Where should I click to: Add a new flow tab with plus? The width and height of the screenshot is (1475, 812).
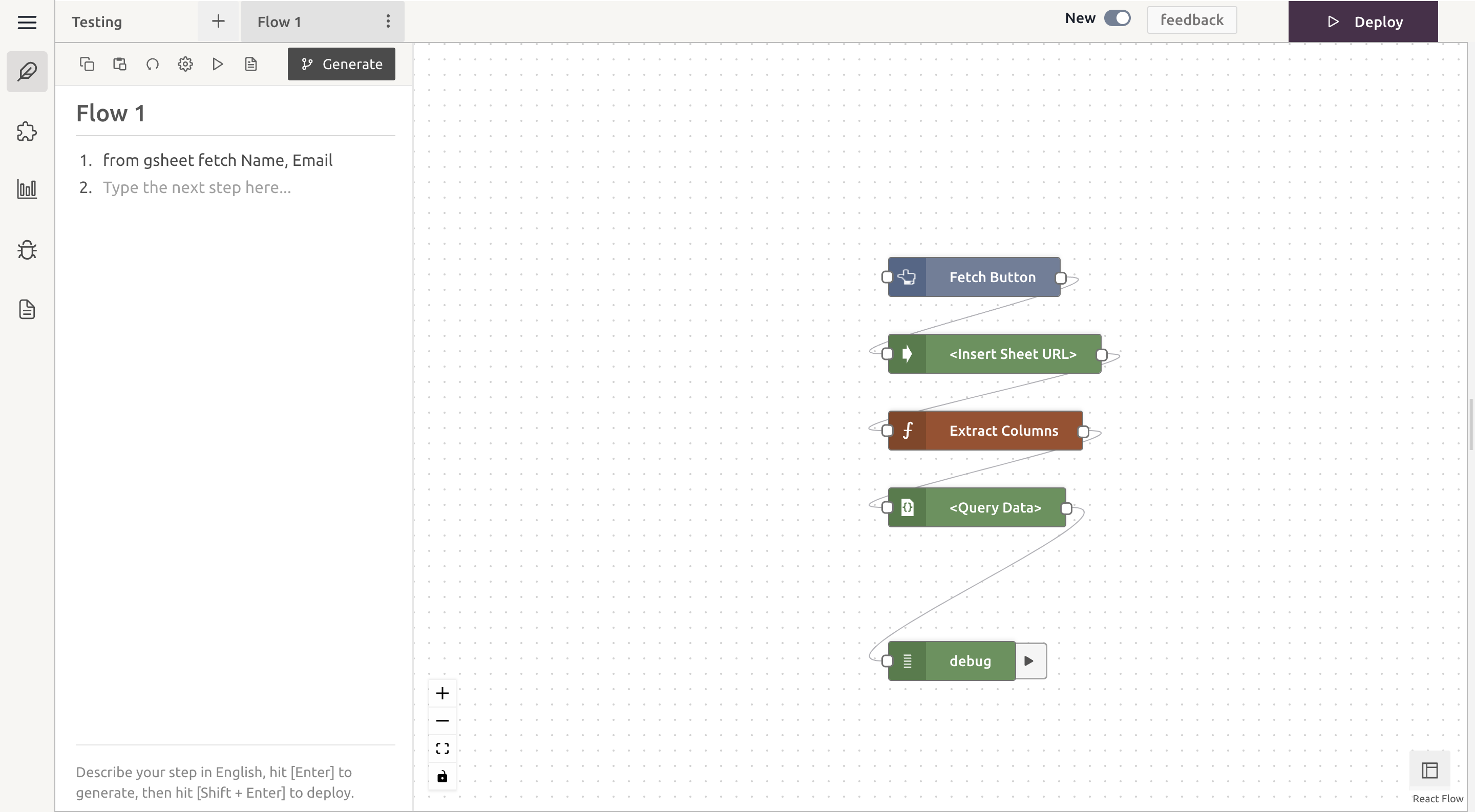point(218,22)
